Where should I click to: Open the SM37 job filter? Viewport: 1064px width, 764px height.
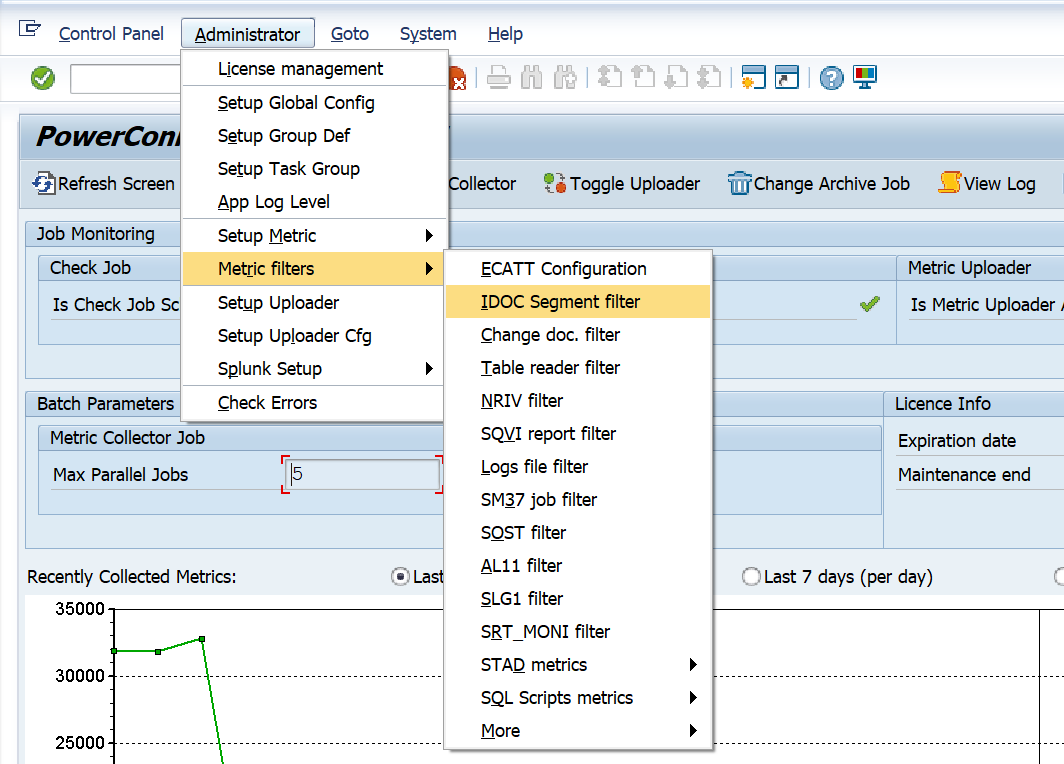tap(538, 500)
